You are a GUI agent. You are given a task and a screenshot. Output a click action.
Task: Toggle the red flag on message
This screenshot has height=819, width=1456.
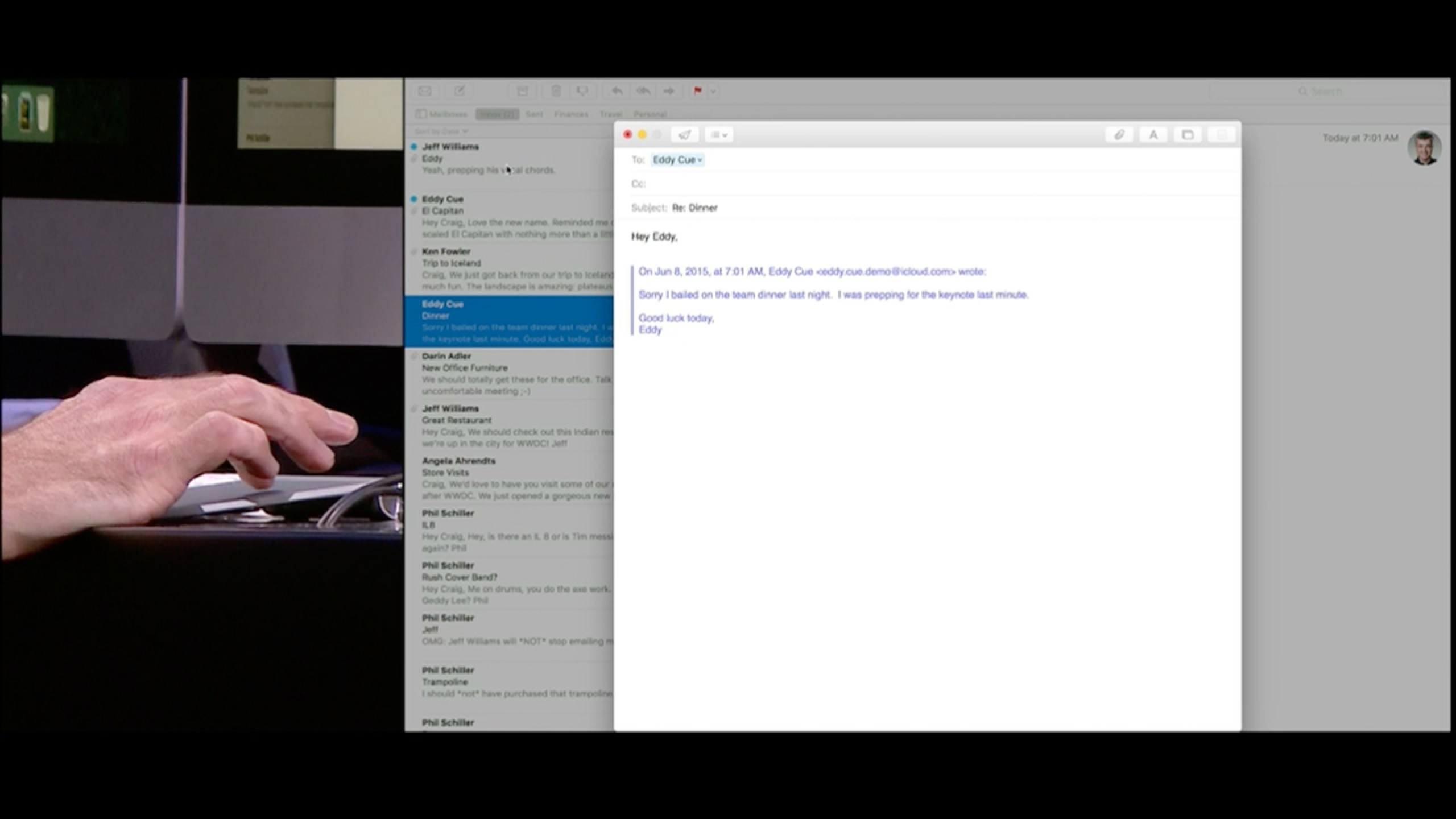coord(697,91)
